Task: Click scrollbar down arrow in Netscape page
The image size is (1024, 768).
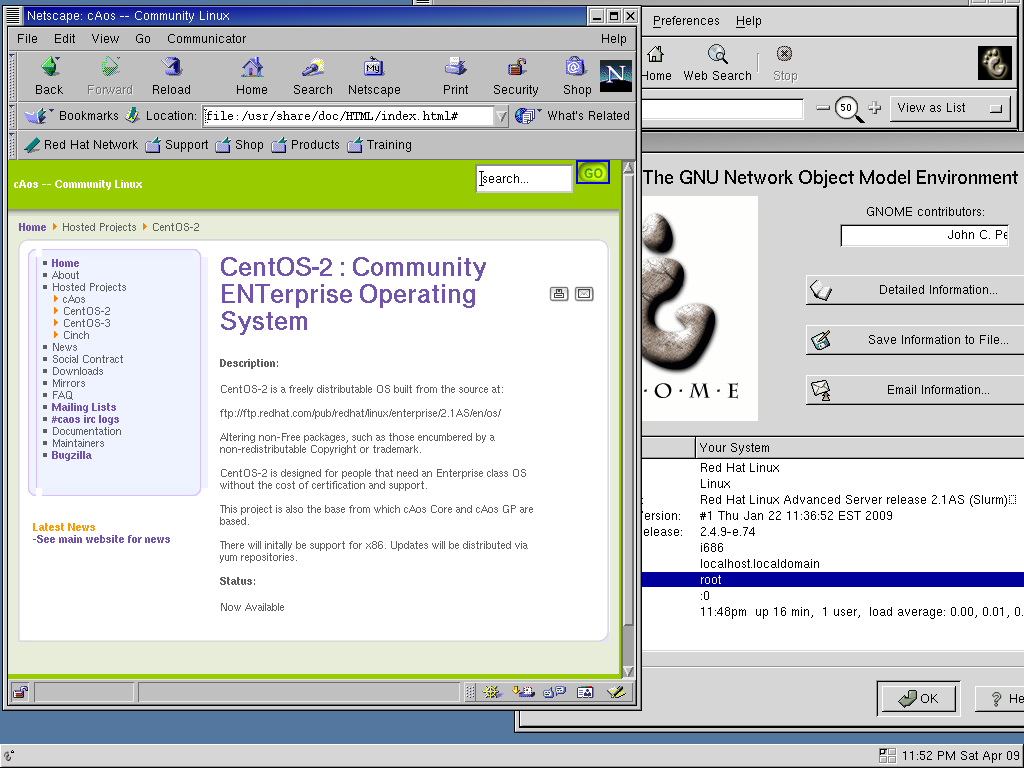Action: (628, 671)
